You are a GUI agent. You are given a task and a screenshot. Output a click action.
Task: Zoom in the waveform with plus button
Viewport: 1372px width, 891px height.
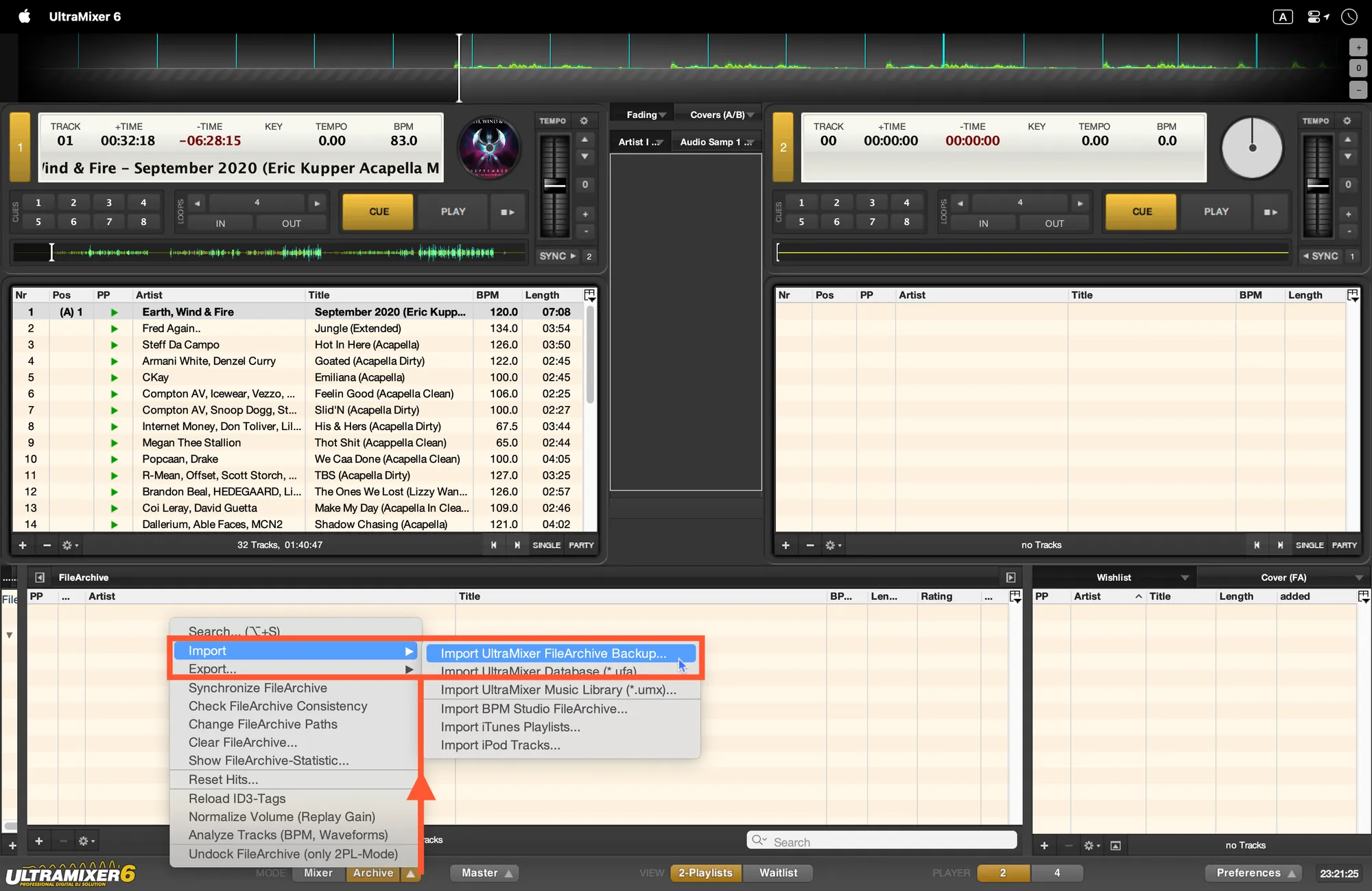(x=1358, y=47)
